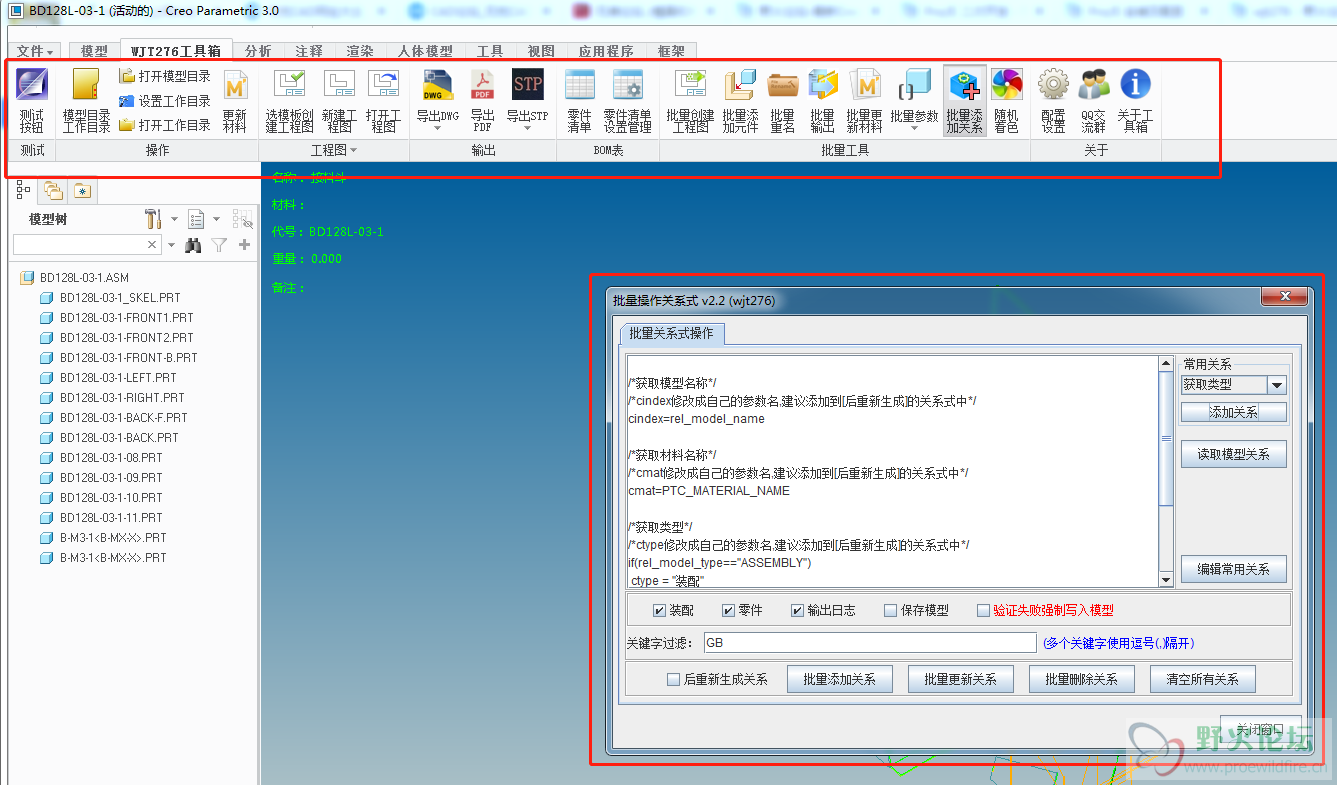1337x785 pixels.
Task: Run the 更新材料 tool
Action: coord(235,100)
